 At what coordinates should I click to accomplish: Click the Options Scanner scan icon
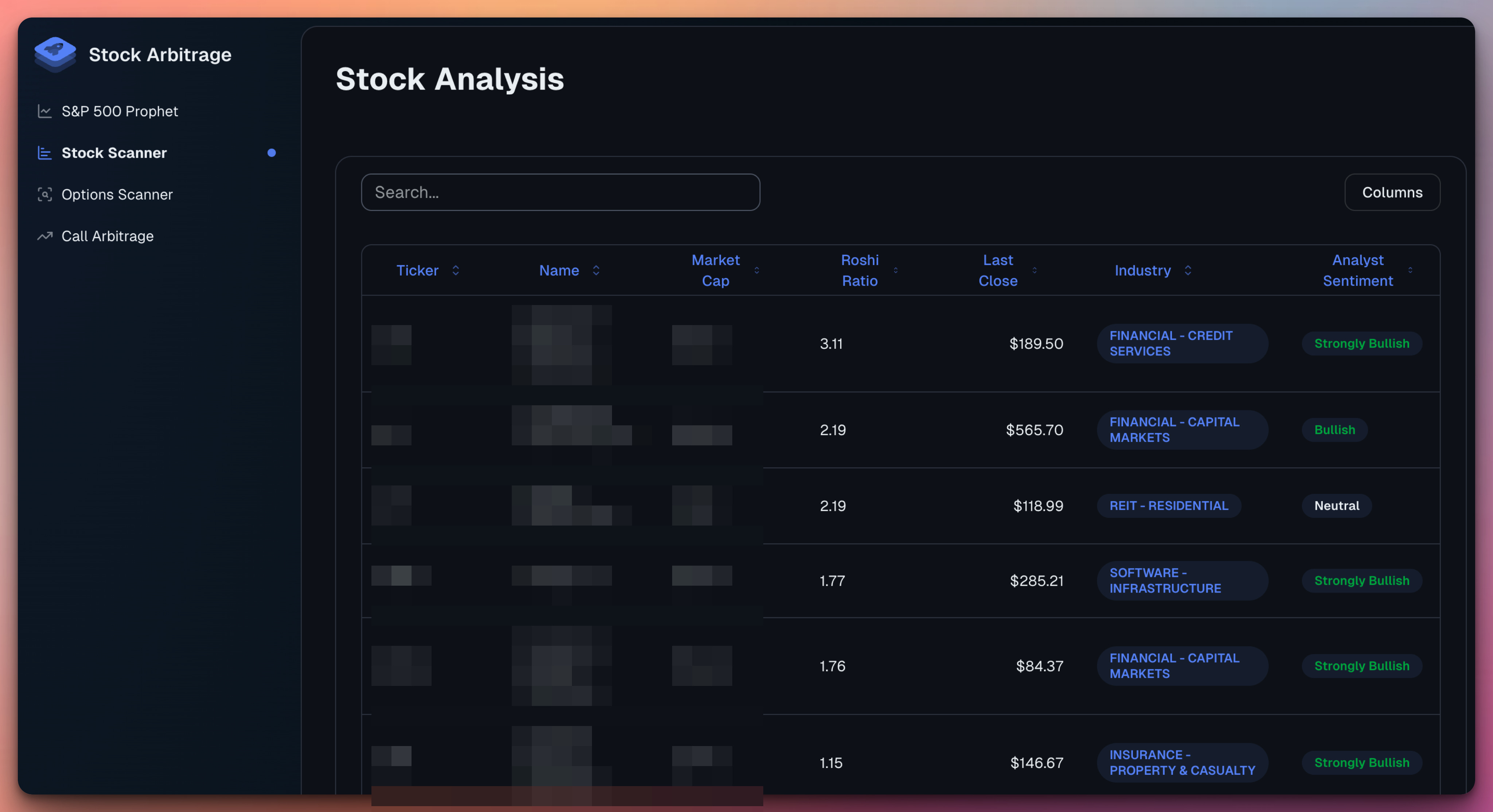pos(44,194)
